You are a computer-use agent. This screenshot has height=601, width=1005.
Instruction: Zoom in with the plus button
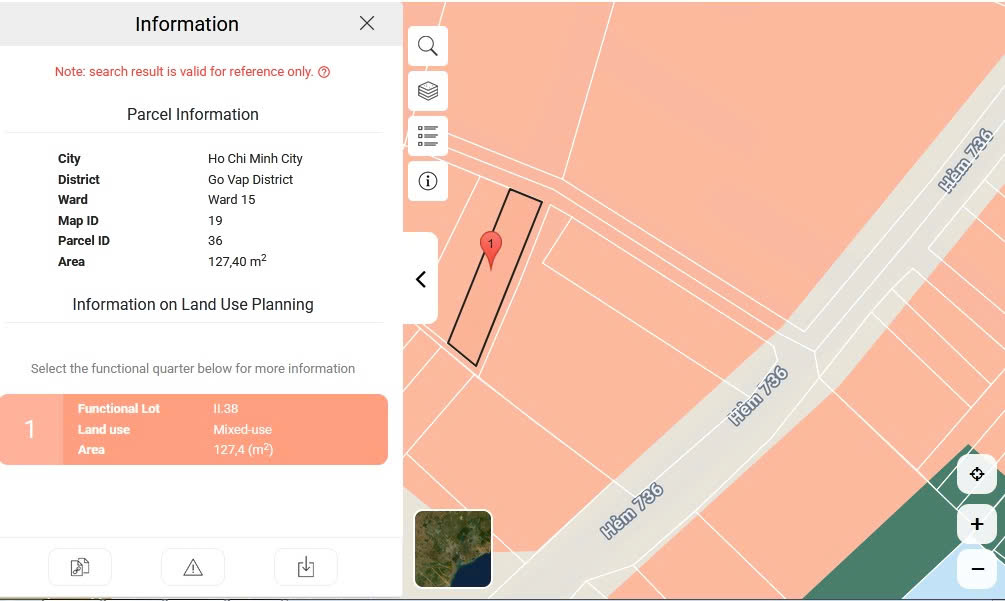tap(976, 524)
